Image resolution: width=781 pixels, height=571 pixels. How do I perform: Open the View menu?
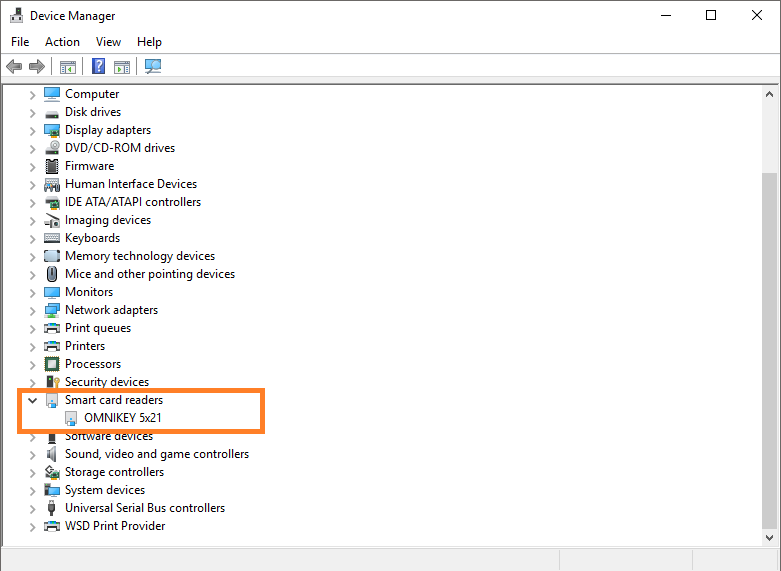coord(108,42)
